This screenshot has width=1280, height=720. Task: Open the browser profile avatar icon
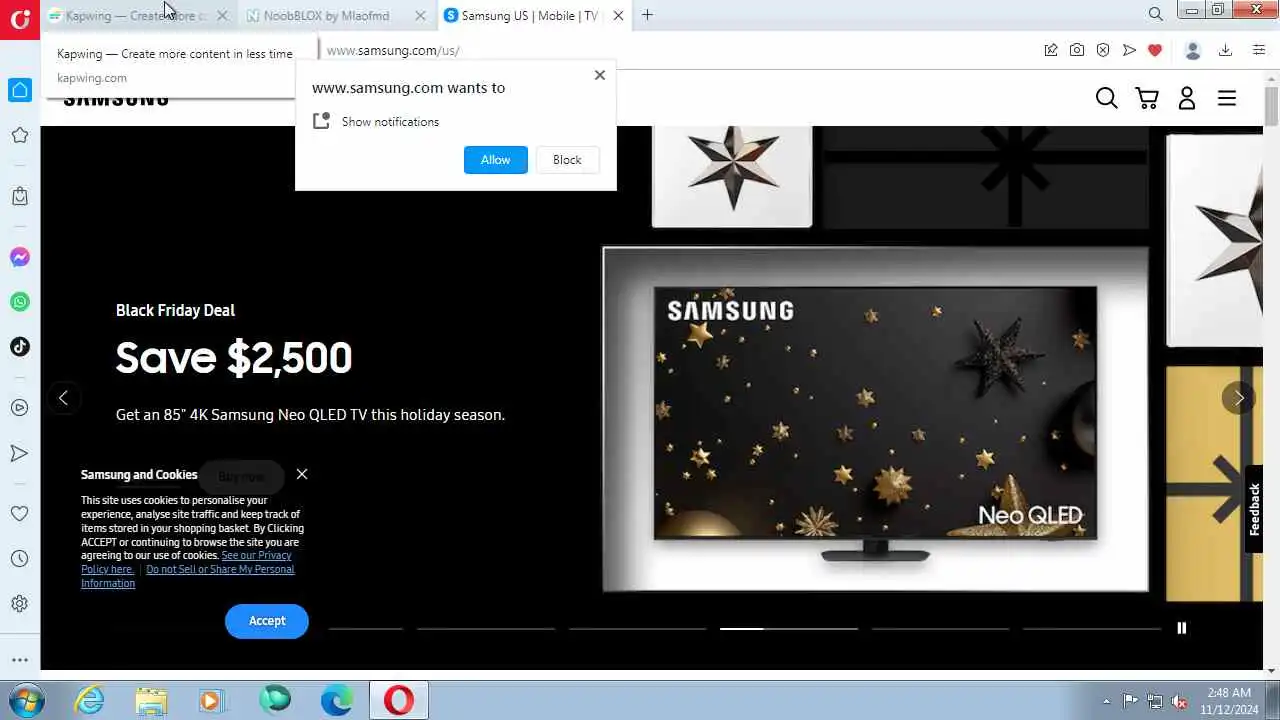coord(1192,50)
